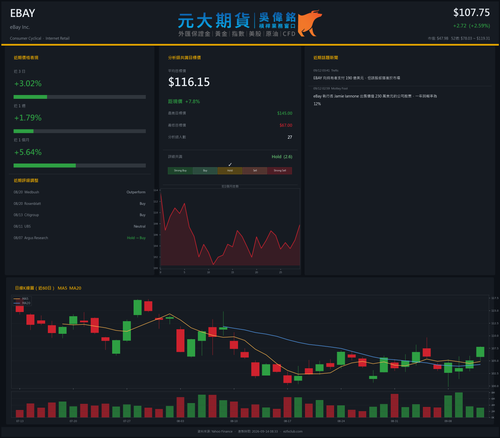
Task: Click the progress bar under +1.79%
Action: [80, 131]
